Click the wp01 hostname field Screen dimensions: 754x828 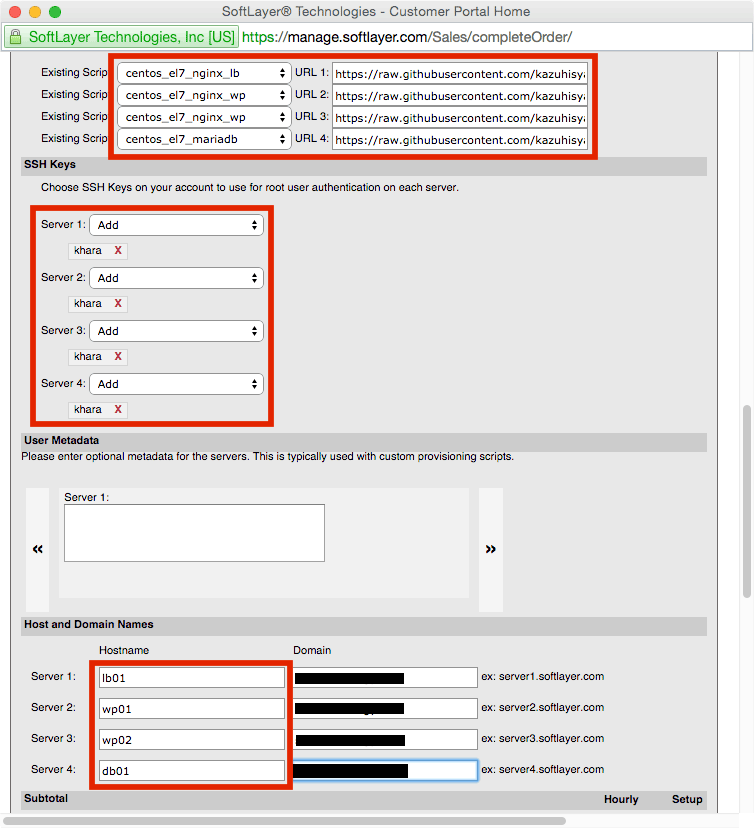point(192,709)
